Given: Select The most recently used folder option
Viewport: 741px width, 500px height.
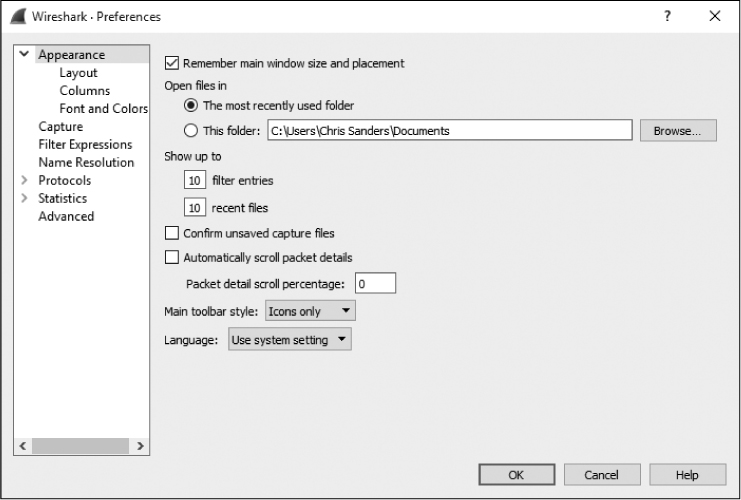Looking at the screenshot, I should click(191, 105).
